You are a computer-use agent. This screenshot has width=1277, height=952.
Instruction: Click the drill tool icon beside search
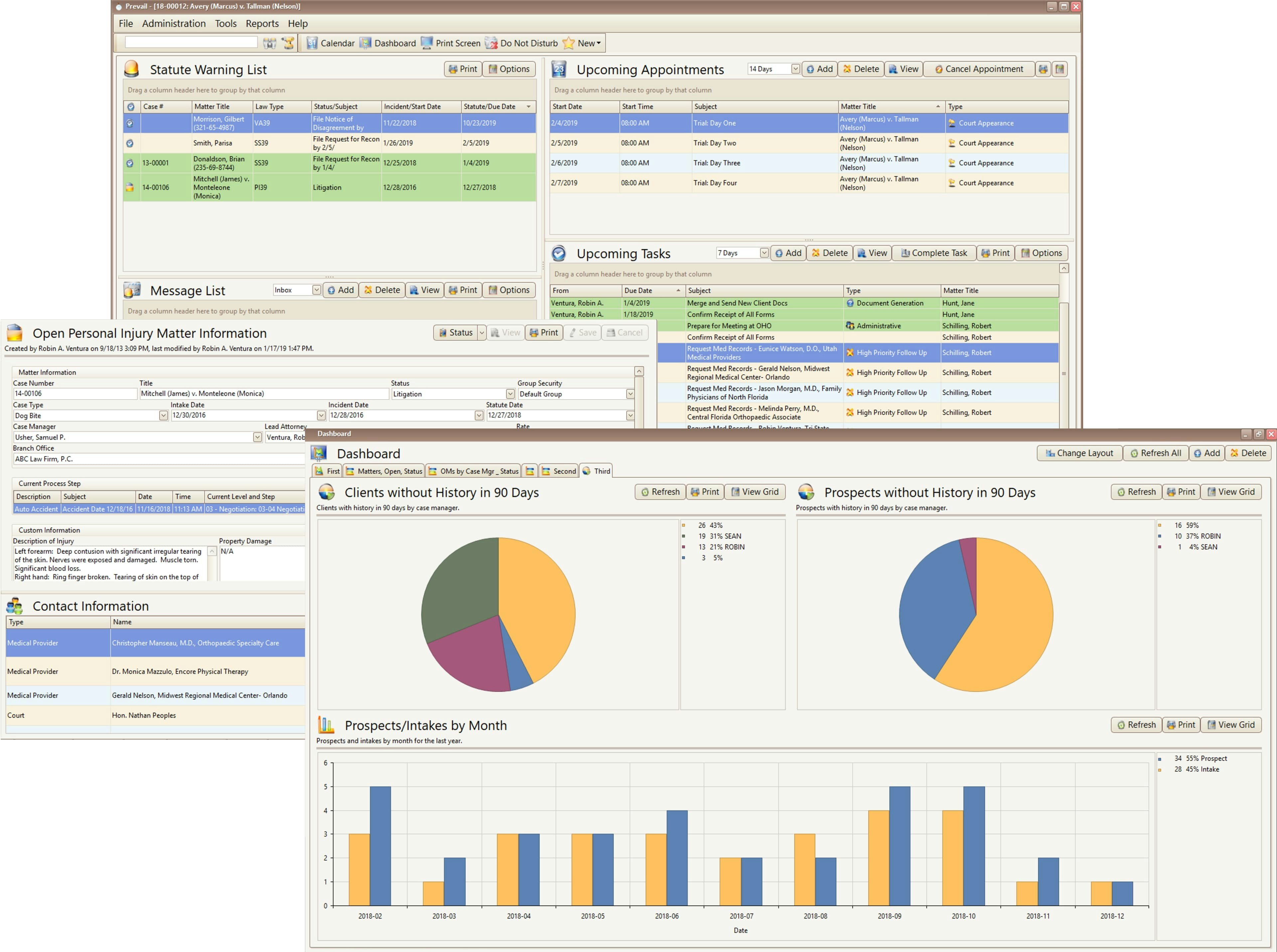click(x=288, y=43)
